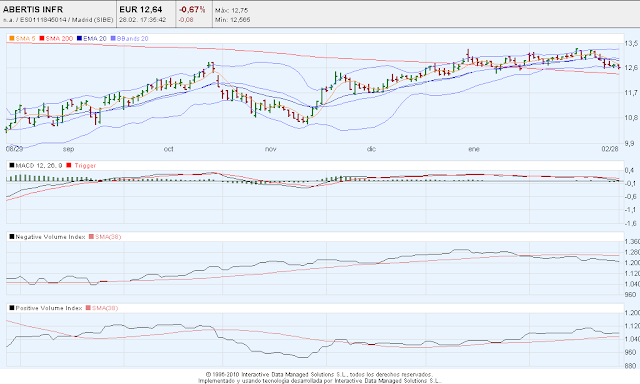Click the 11,7 price axis label
The height and width of the screenshot is (384, 640).
pos(631,93)
